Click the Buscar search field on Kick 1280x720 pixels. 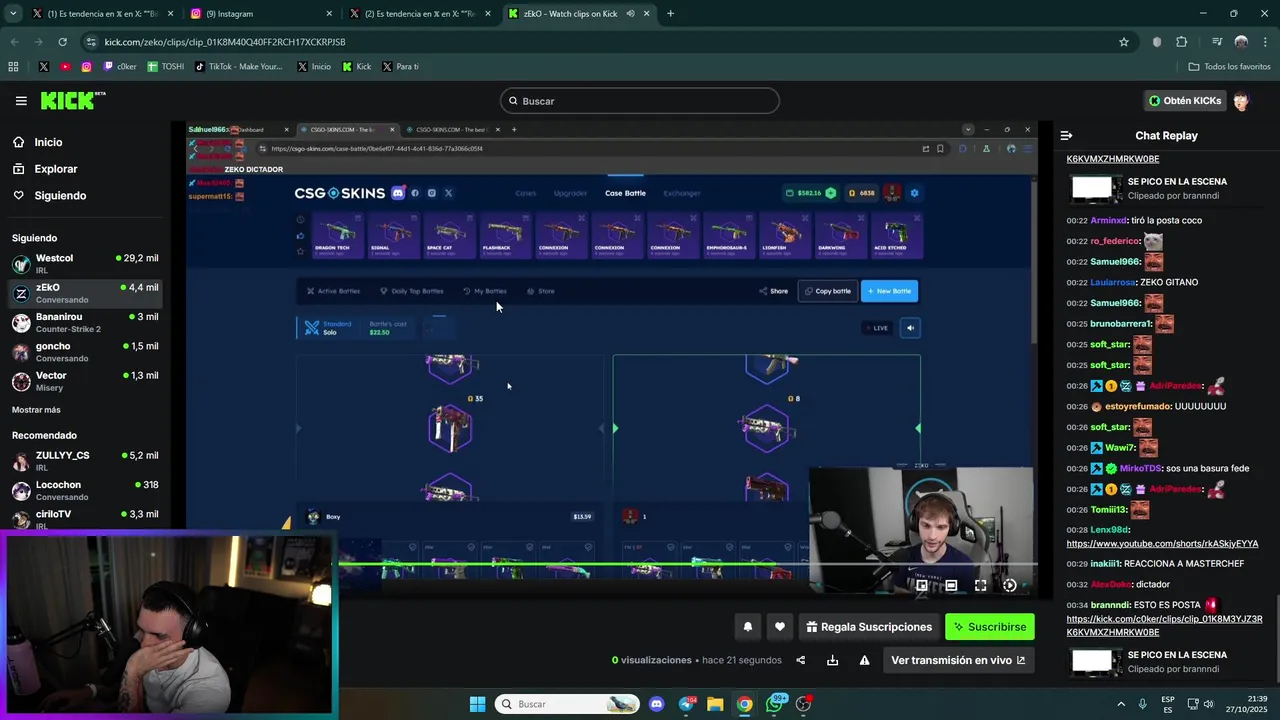point(640,101)
